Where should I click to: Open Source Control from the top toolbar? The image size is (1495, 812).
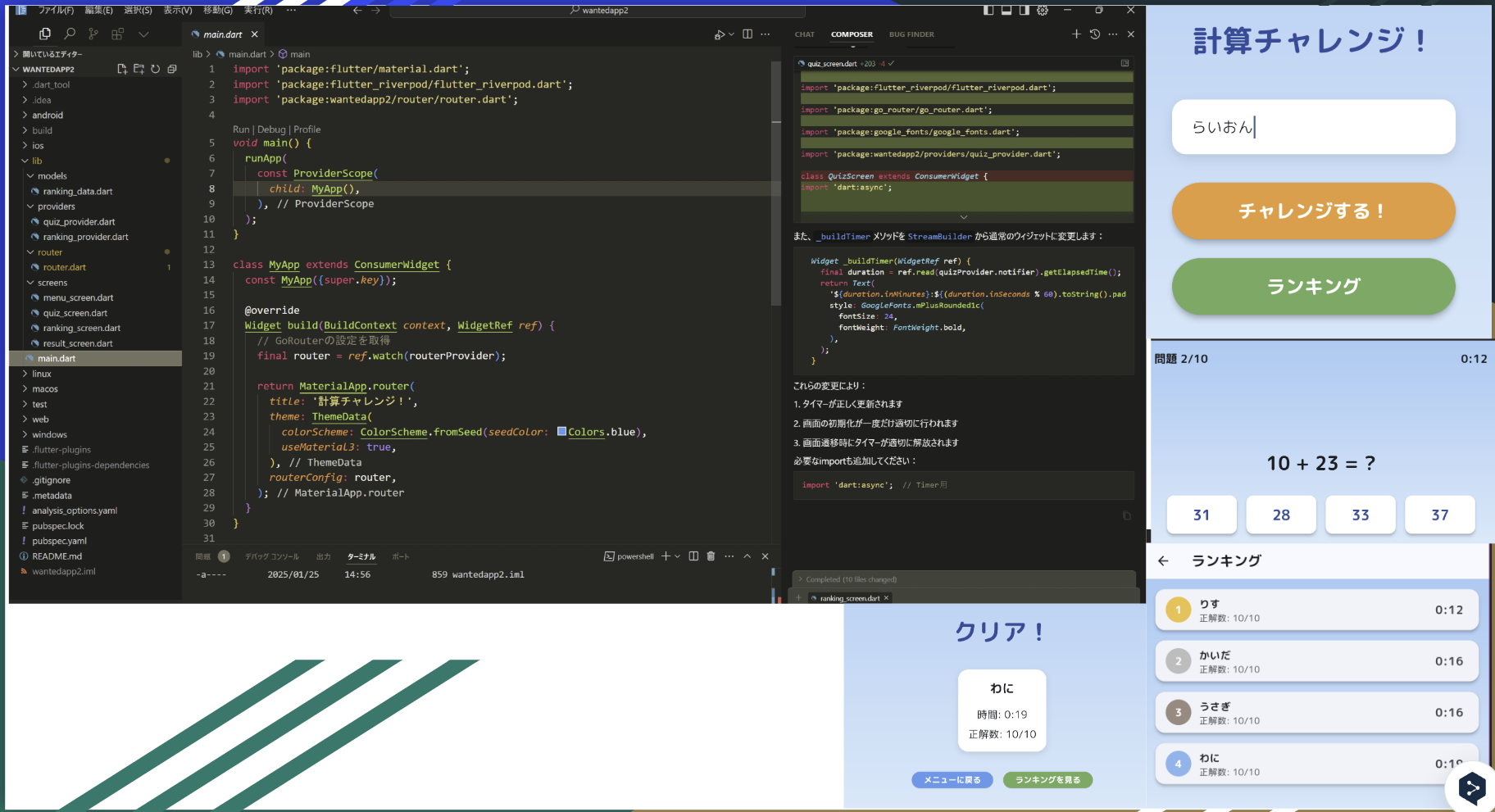pyautogui.click(x=94, y=34)
